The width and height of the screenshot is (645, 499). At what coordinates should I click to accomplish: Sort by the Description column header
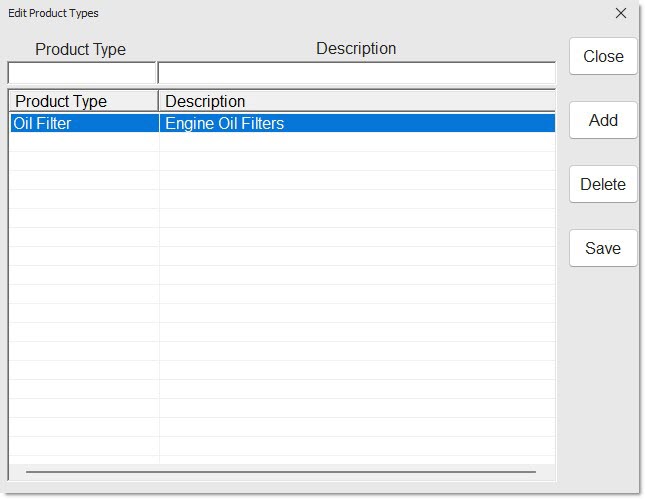point(356,101)
